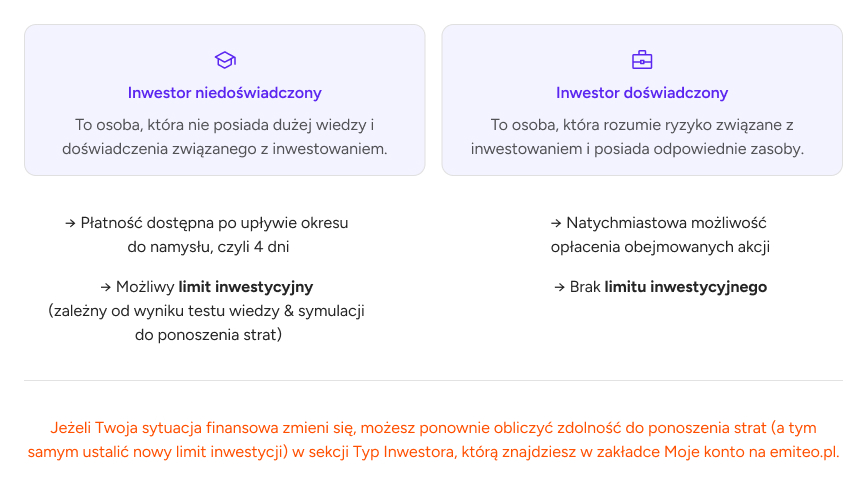Screen dimensions: 867x487
Task: Click the briefcase icon
Action: [642, 60]
